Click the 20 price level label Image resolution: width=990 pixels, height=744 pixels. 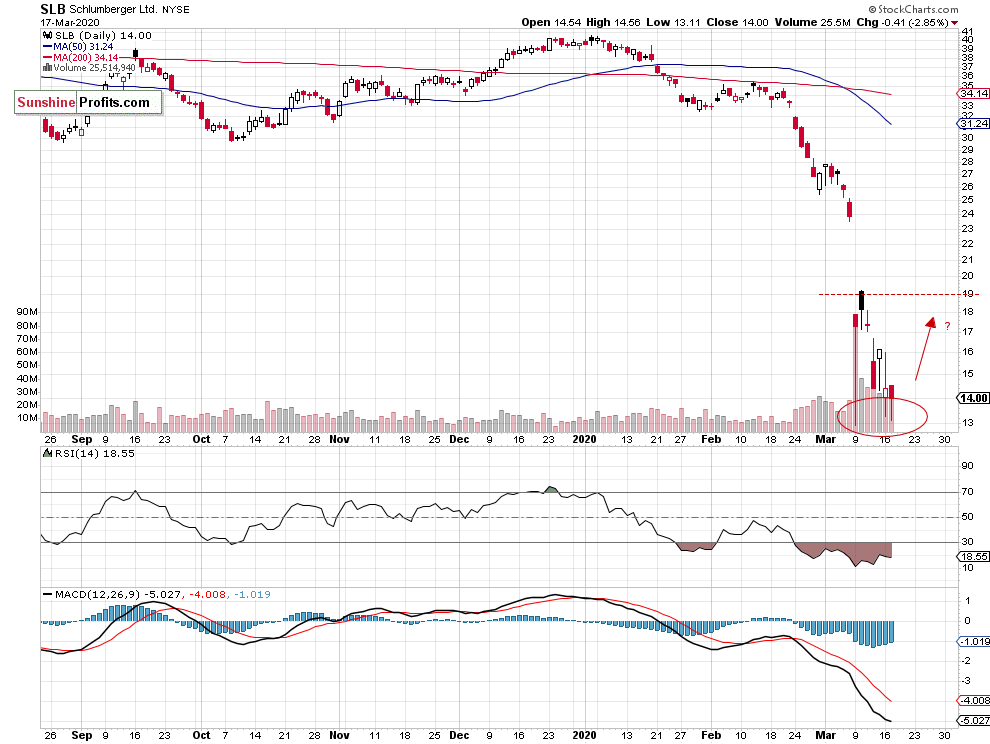[x=967, y=276]
